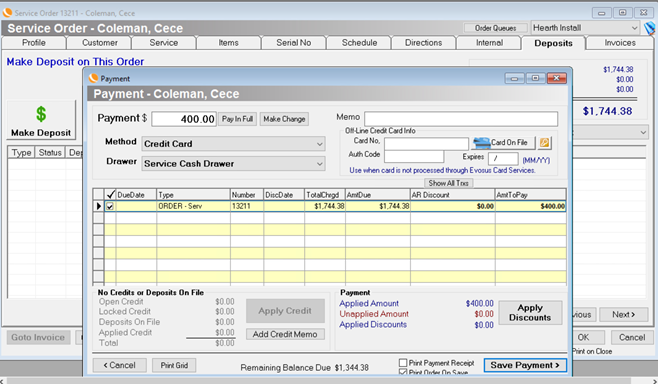The width and height of the screenshot is (658, 384).
Task: Click the Card On File card icon button
Action: tap(504, 143)
